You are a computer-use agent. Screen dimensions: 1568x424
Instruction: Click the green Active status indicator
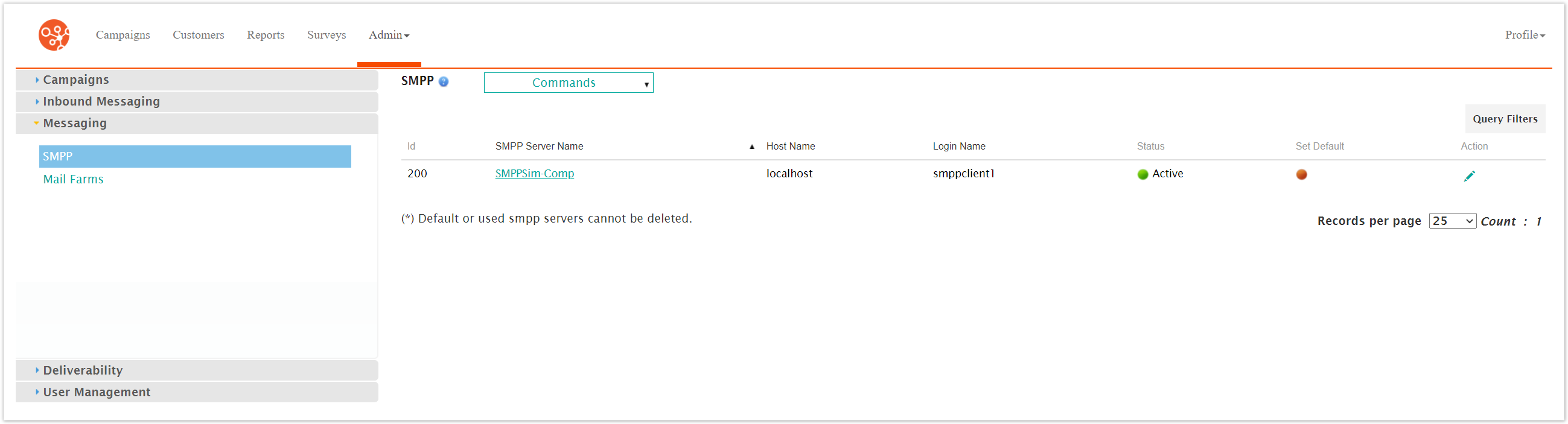(x=1143, y=174)
